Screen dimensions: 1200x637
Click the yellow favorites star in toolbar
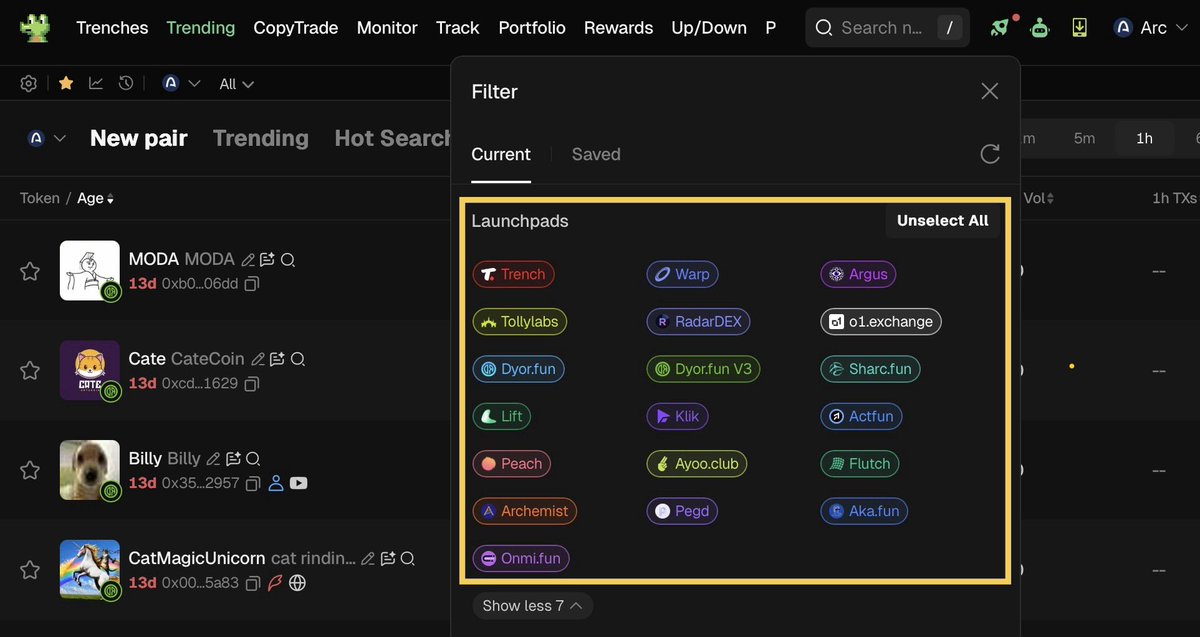point(66,84)
